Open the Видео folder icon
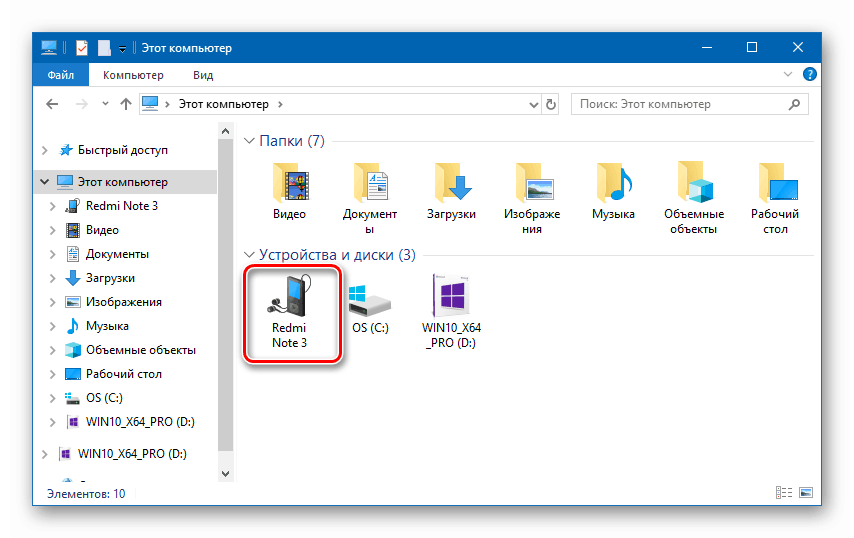 coord(289,182)
